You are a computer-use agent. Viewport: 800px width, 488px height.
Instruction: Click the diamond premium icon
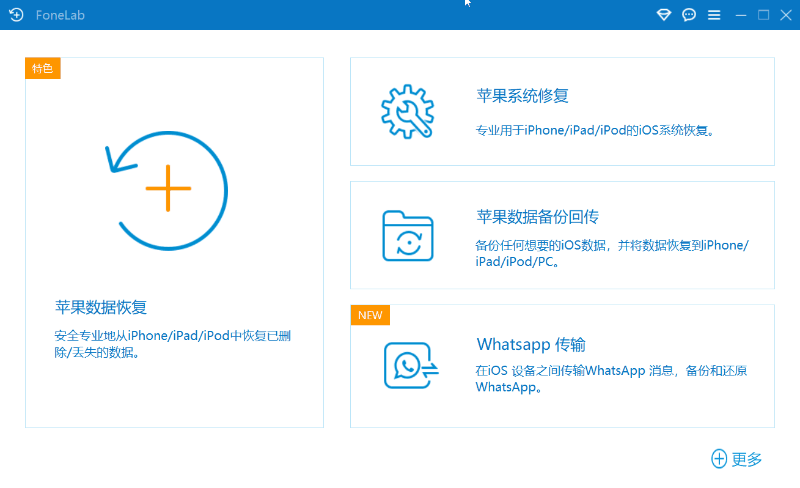[664, 15]
